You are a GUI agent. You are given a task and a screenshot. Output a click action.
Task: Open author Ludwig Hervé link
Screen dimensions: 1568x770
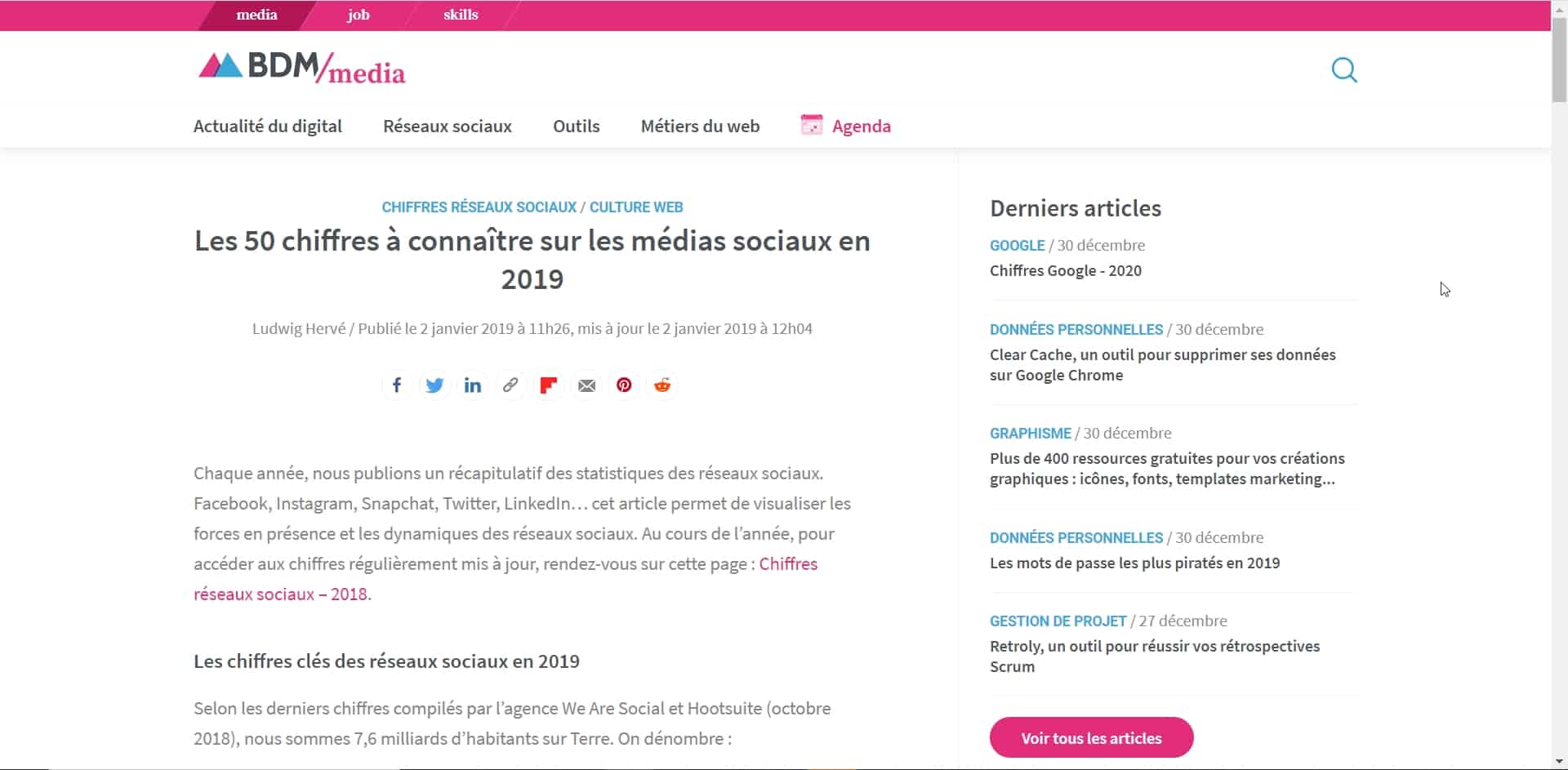[299, 329]
